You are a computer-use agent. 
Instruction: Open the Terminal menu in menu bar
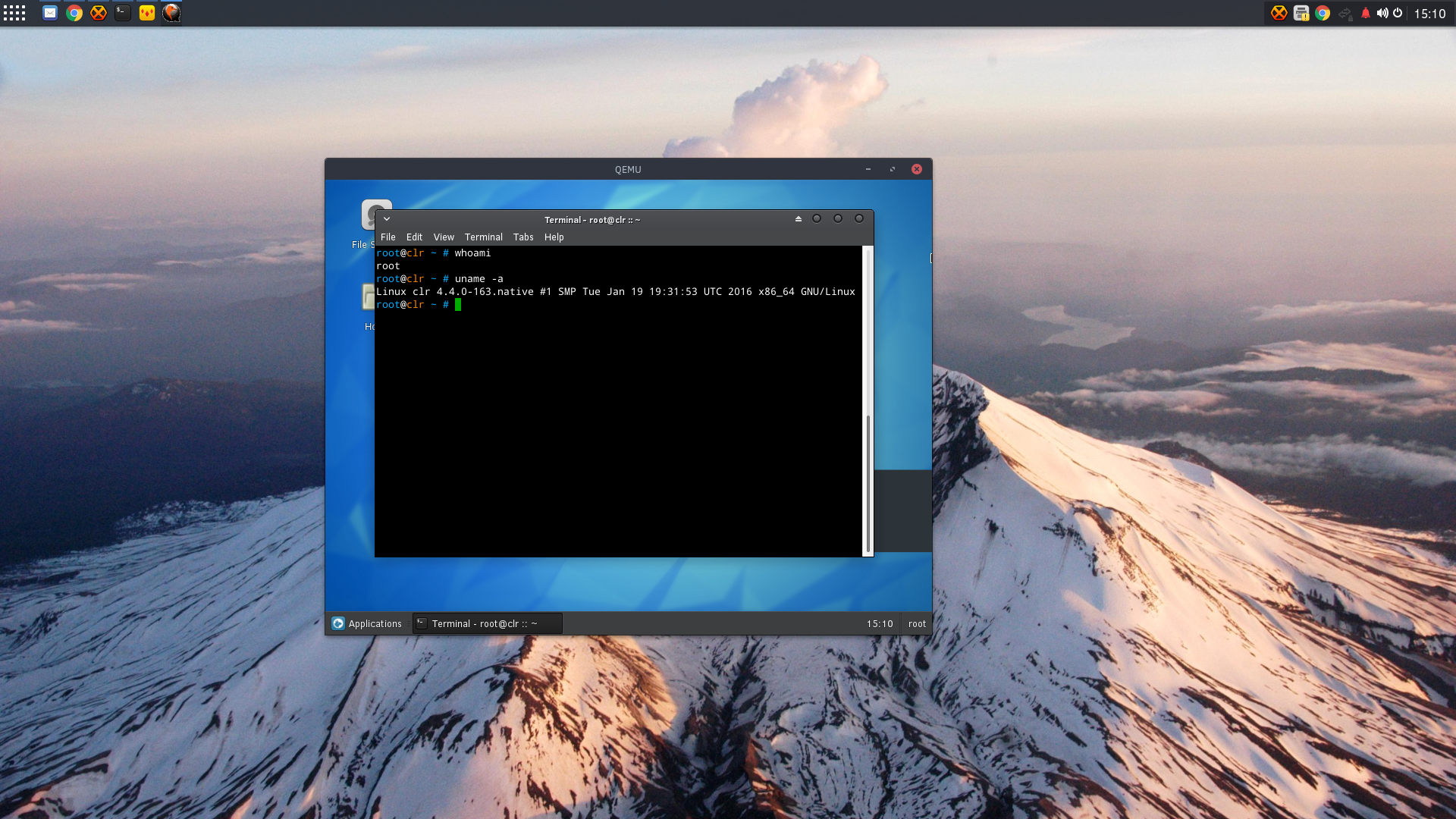click(484, 237)
